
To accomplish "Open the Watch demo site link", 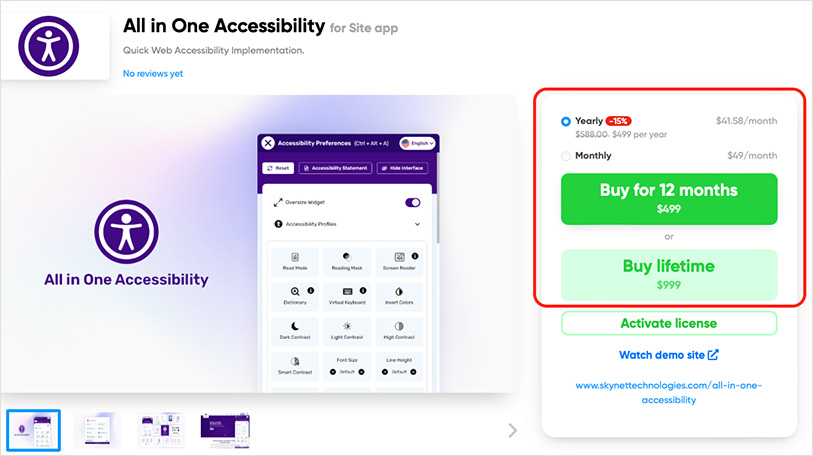I will [668, 354].
